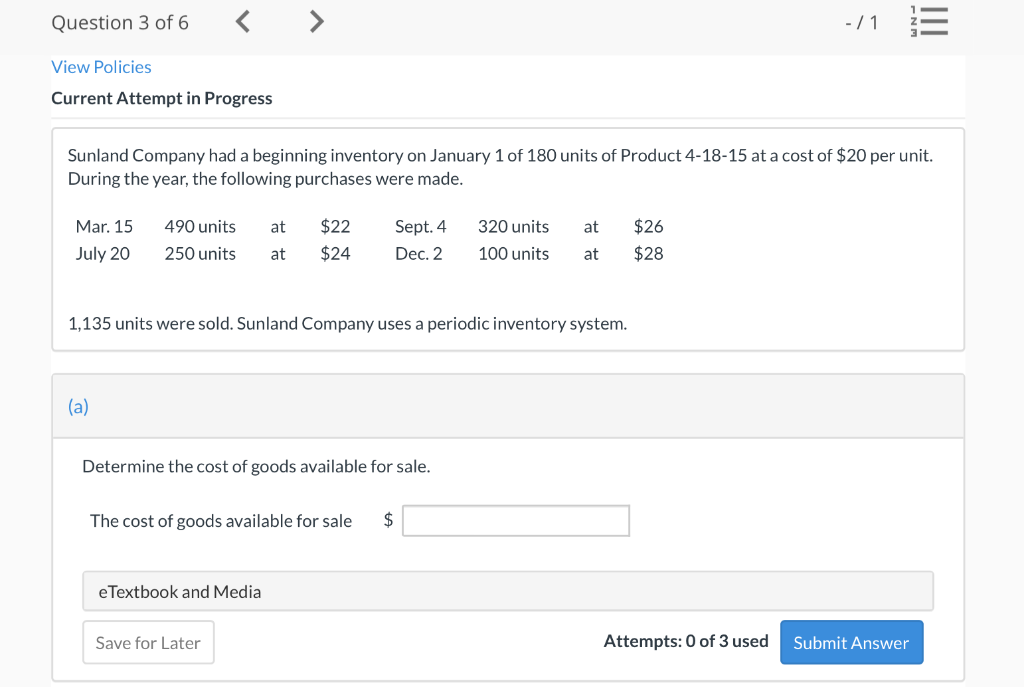This screenshot has height=687, width=1024.
Task: Open the View Policies link
Action: coord(101,67)
